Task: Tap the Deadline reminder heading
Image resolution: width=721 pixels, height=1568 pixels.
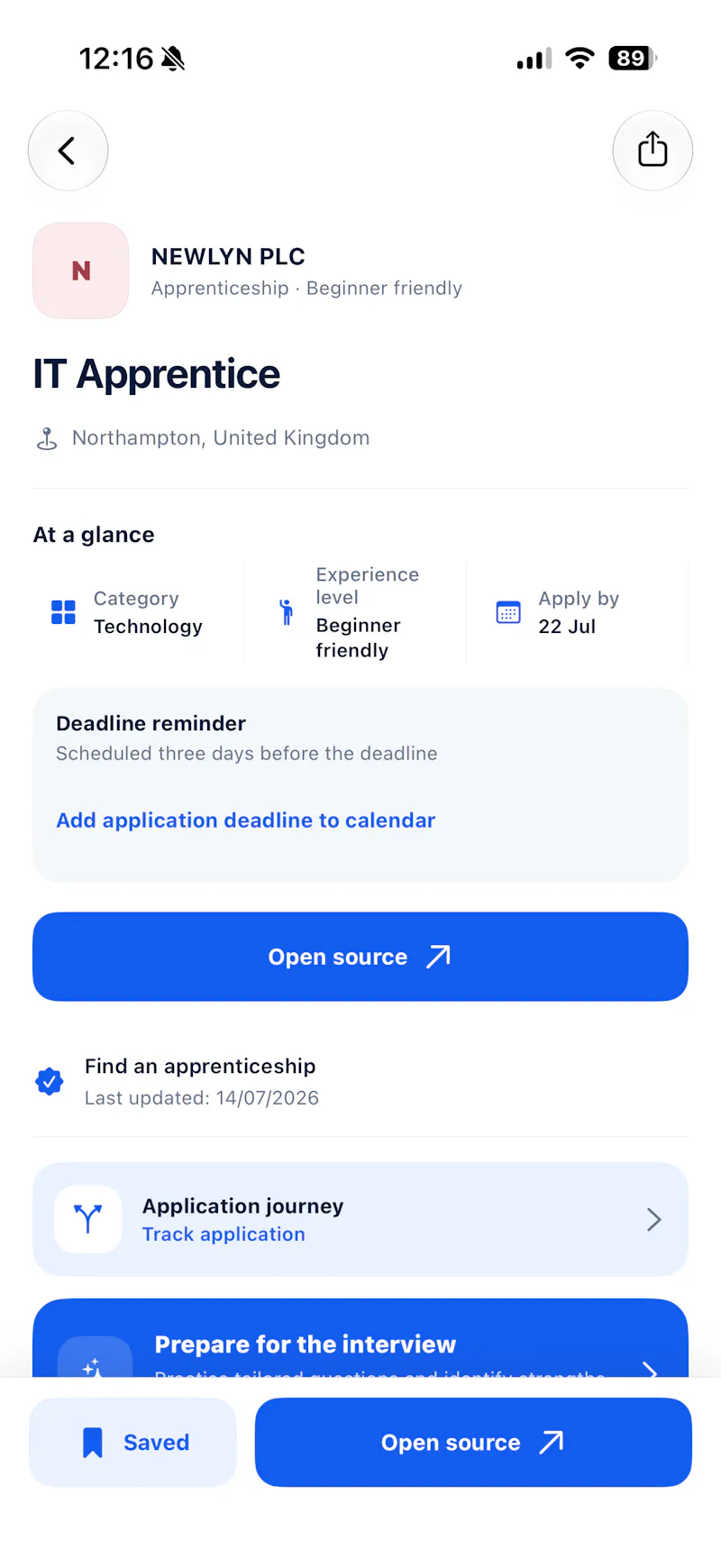Action: [x=151, y=723]
